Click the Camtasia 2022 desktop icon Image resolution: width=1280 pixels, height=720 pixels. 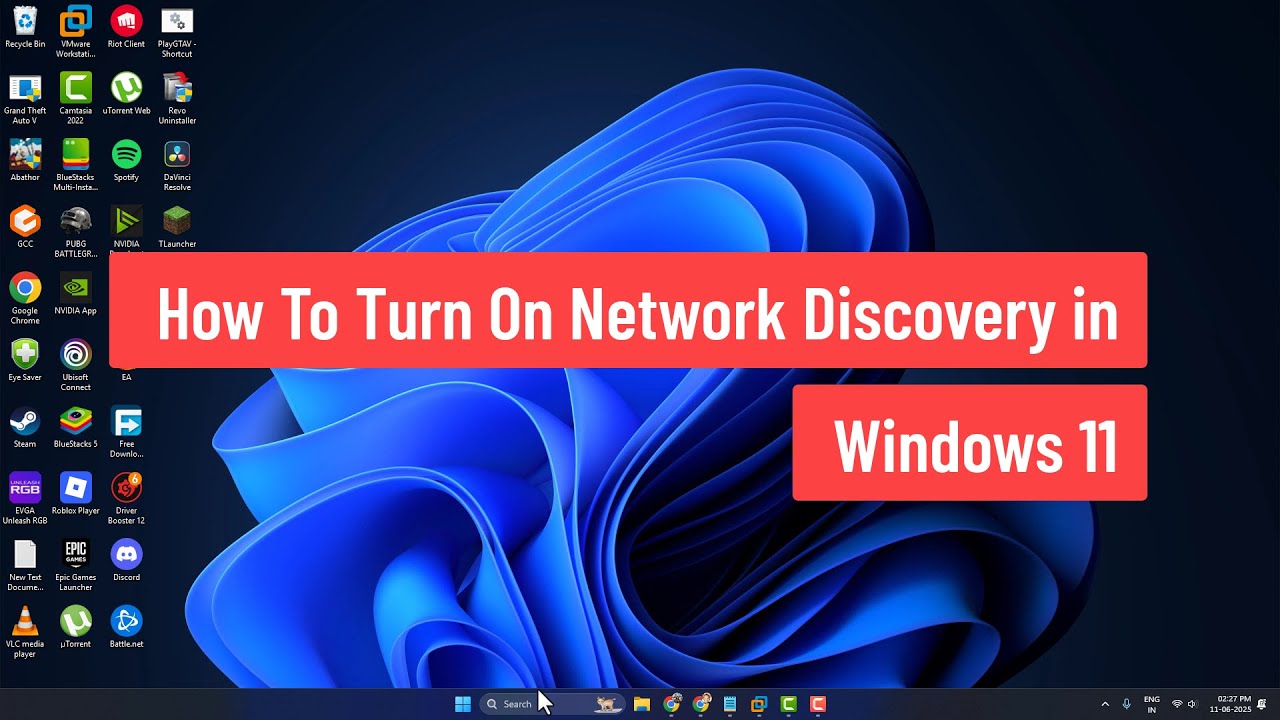click(75, 98)
